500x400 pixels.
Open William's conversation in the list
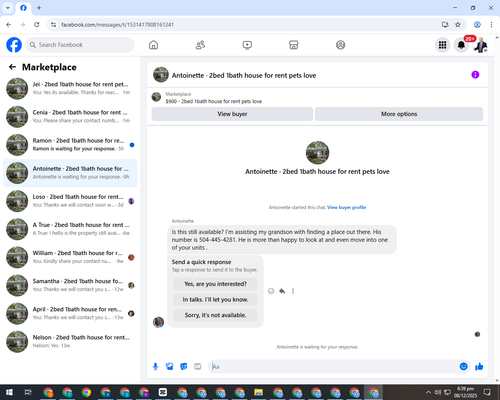(x=70, y=257)
